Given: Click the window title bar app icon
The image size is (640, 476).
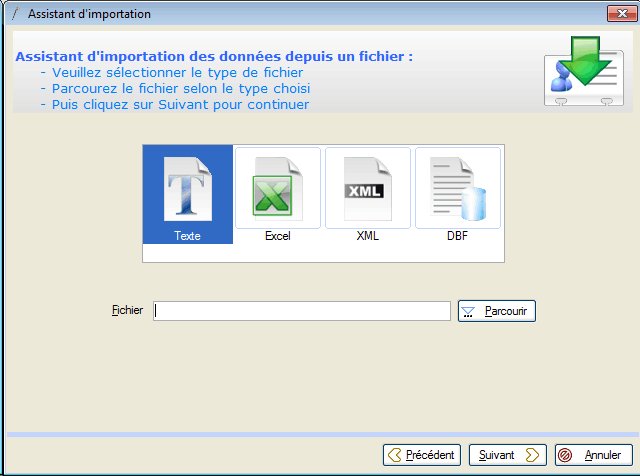Looking at the screenshot, I should [x=16, y=13].
